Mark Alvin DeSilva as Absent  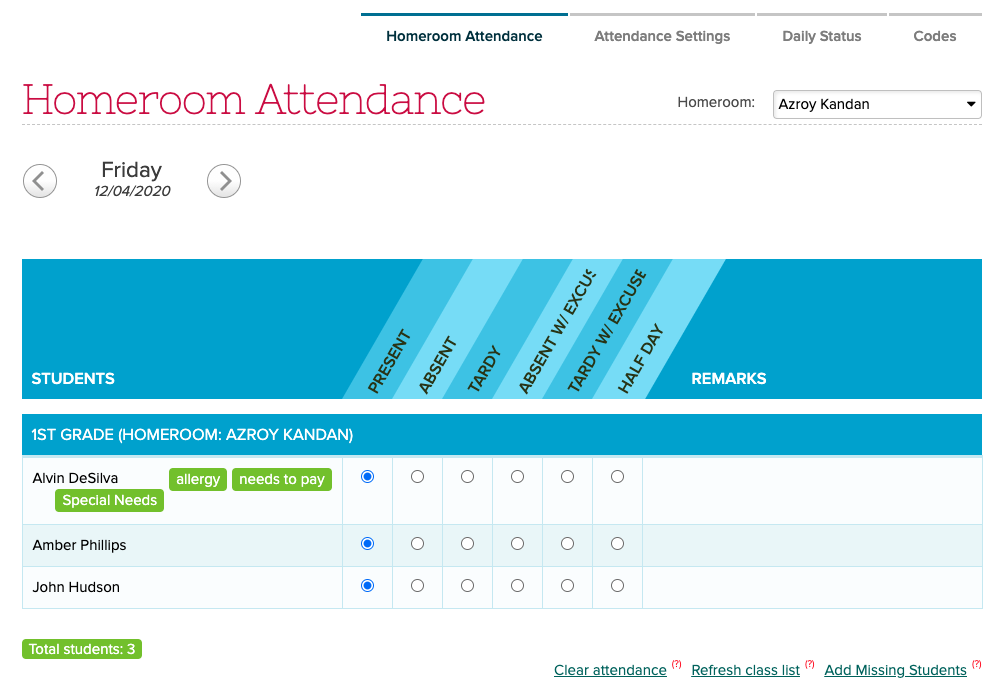[x=417, y=477]
